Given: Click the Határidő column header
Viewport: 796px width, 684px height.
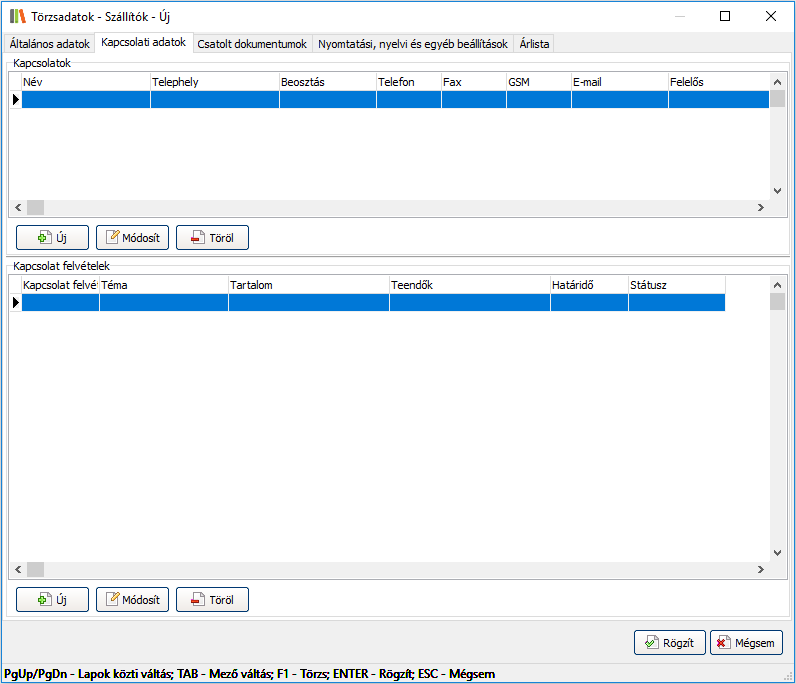Looking at the screenshot, I should (589, 285).
